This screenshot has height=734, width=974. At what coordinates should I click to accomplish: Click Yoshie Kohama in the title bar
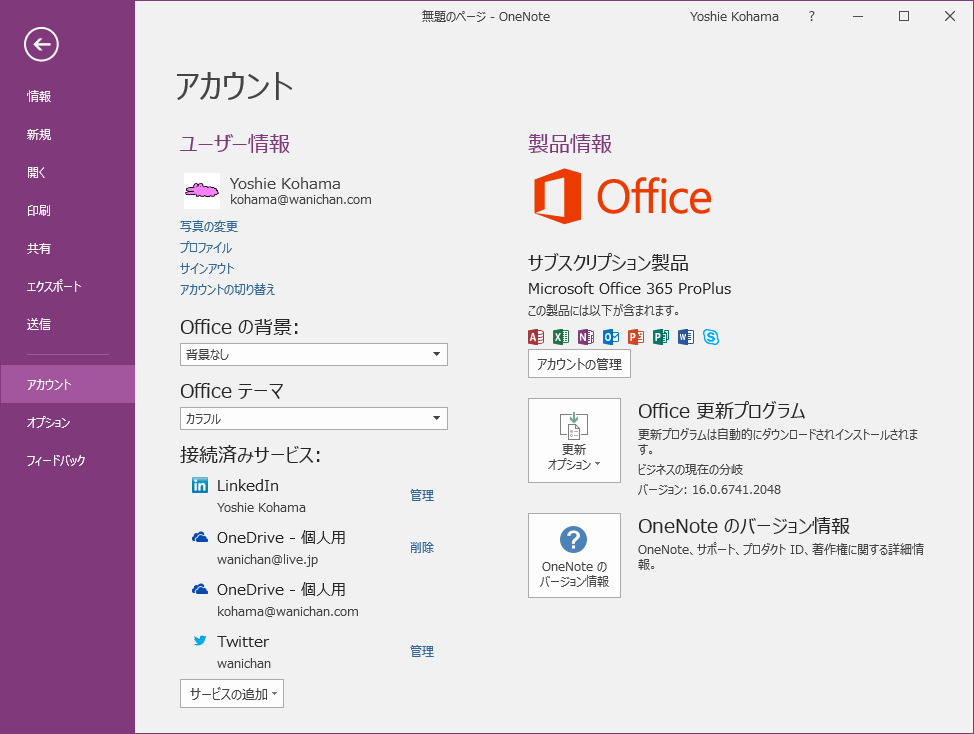(734, 17)
